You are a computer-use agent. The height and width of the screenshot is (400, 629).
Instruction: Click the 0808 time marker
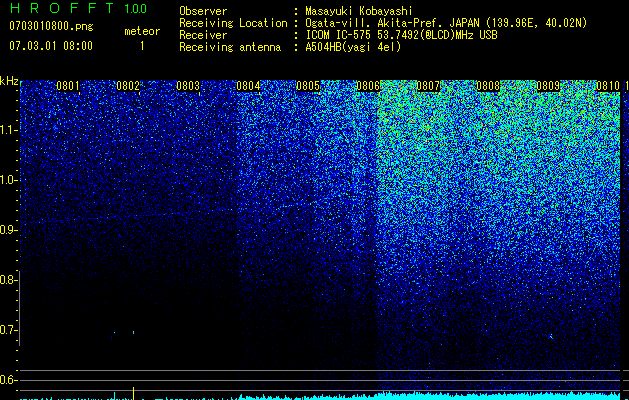coord(488,86)
